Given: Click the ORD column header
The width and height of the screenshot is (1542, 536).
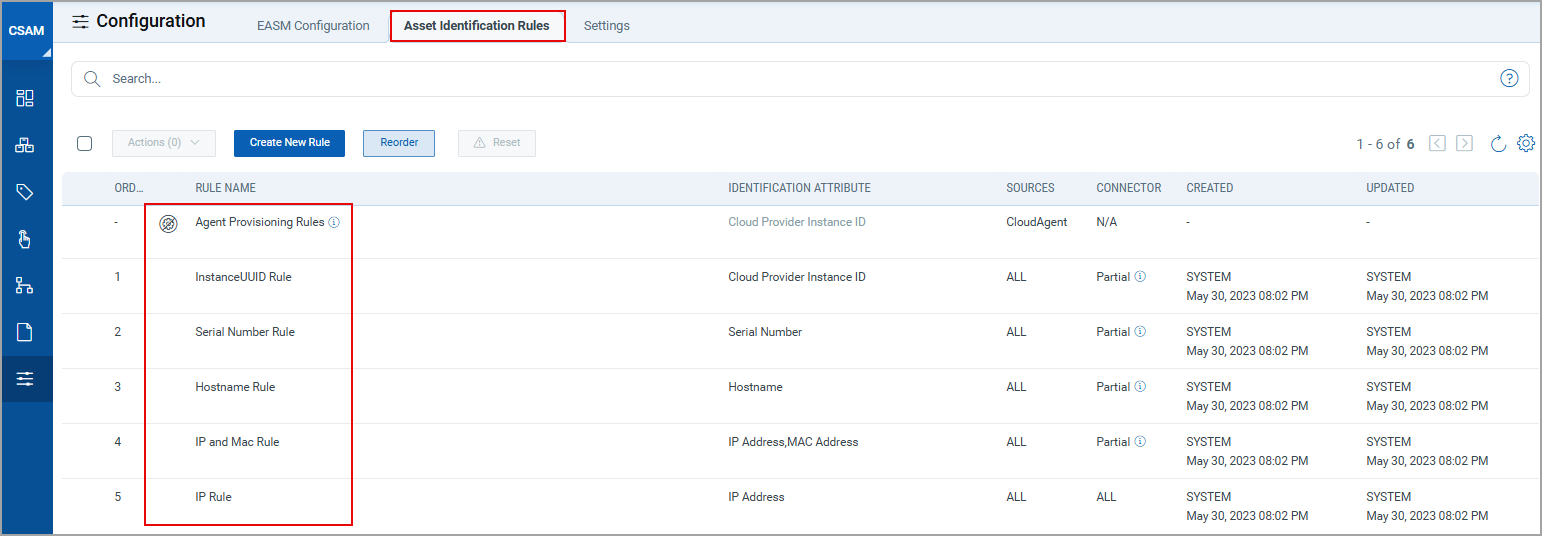Looking at the screenshot, I should point(129,188).
